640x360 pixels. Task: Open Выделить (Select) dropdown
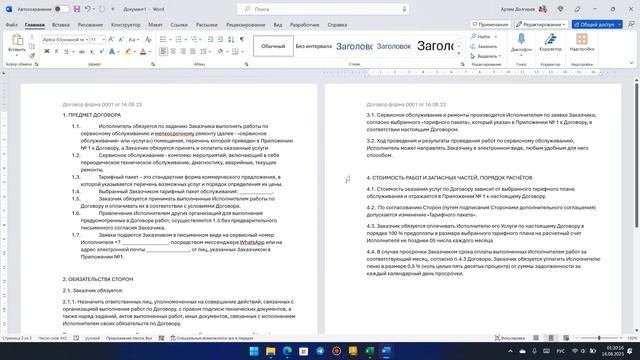tap(486, 56)
